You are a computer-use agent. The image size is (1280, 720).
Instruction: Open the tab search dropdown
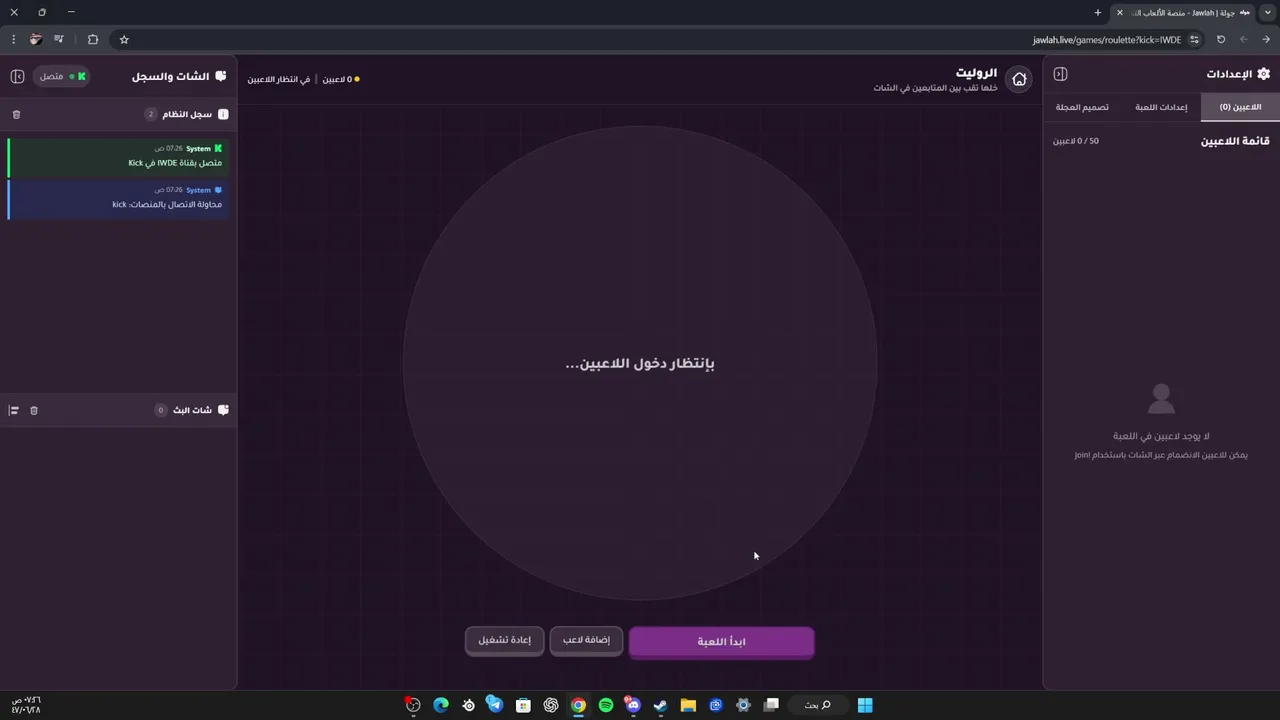1268,12
